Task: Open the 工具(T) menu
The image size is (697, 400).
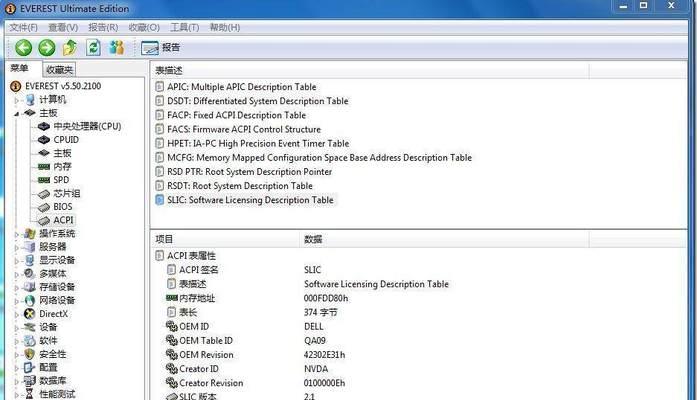Action: pos(184,28)
